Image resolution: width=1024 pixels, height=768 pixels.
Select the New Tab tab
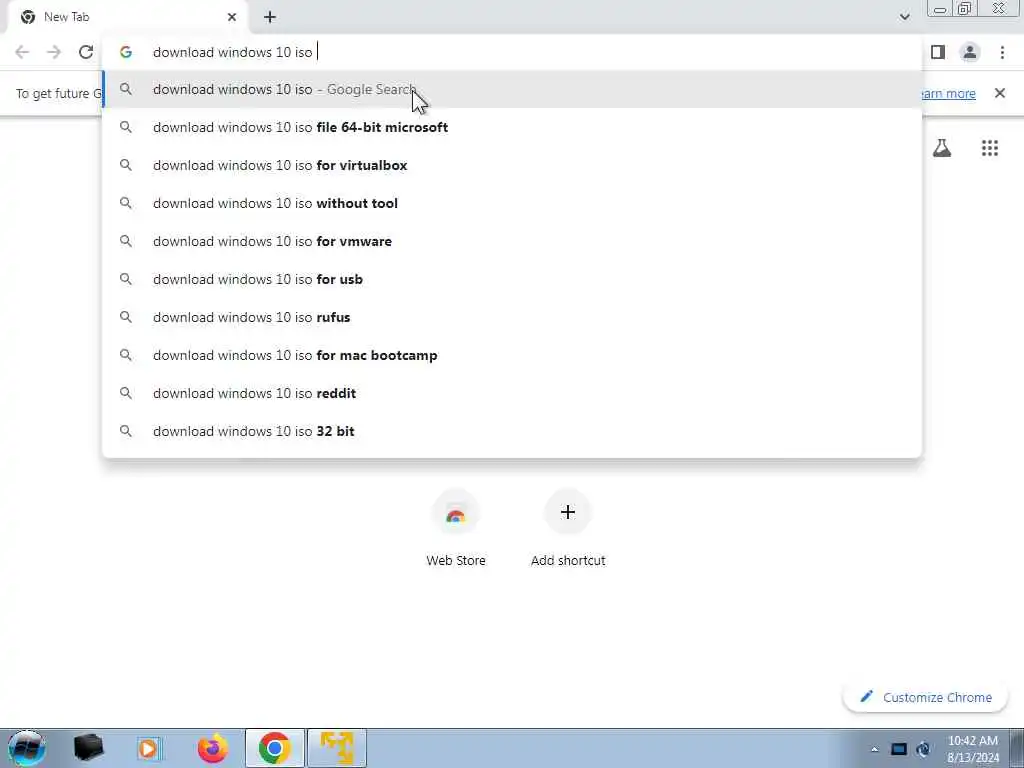coord(128,17)
